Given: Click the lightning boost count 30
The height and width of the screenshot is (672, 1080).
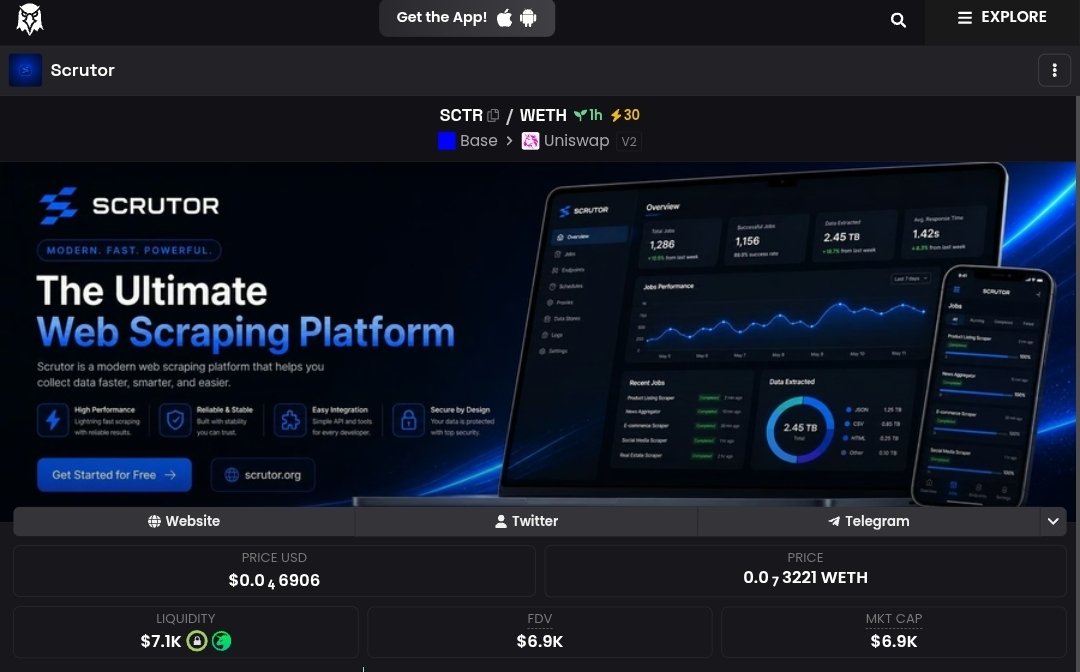Looking at the screenshot, I should coord(625,115).
